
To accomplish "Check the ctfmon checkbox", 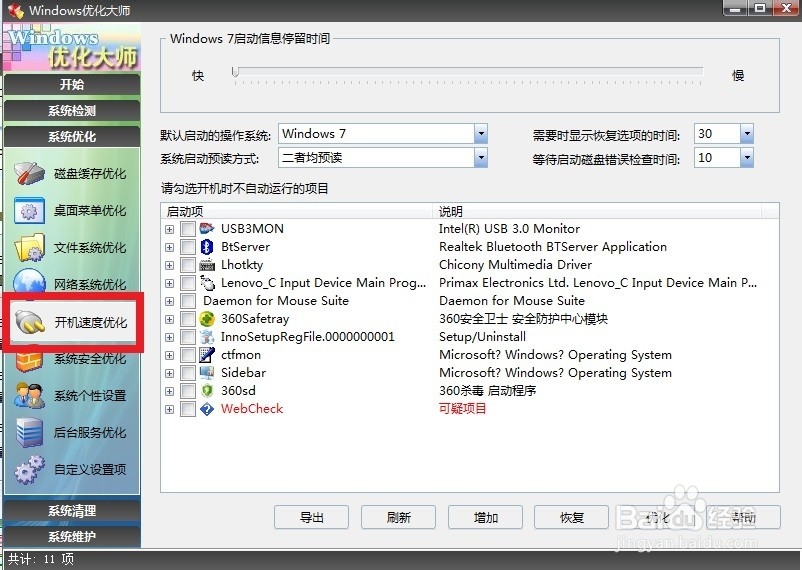I will click(x=188, y=355).
